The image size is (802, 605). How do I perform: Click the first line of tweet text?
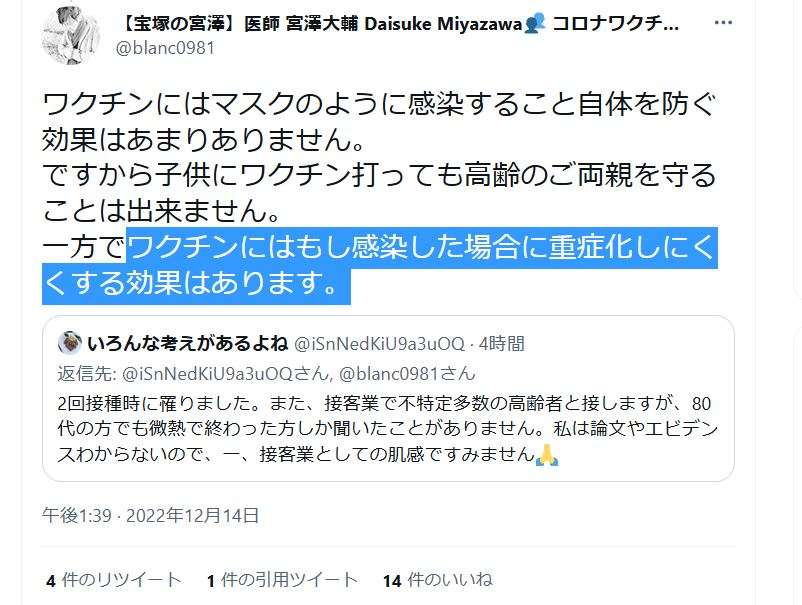point(379,104)
